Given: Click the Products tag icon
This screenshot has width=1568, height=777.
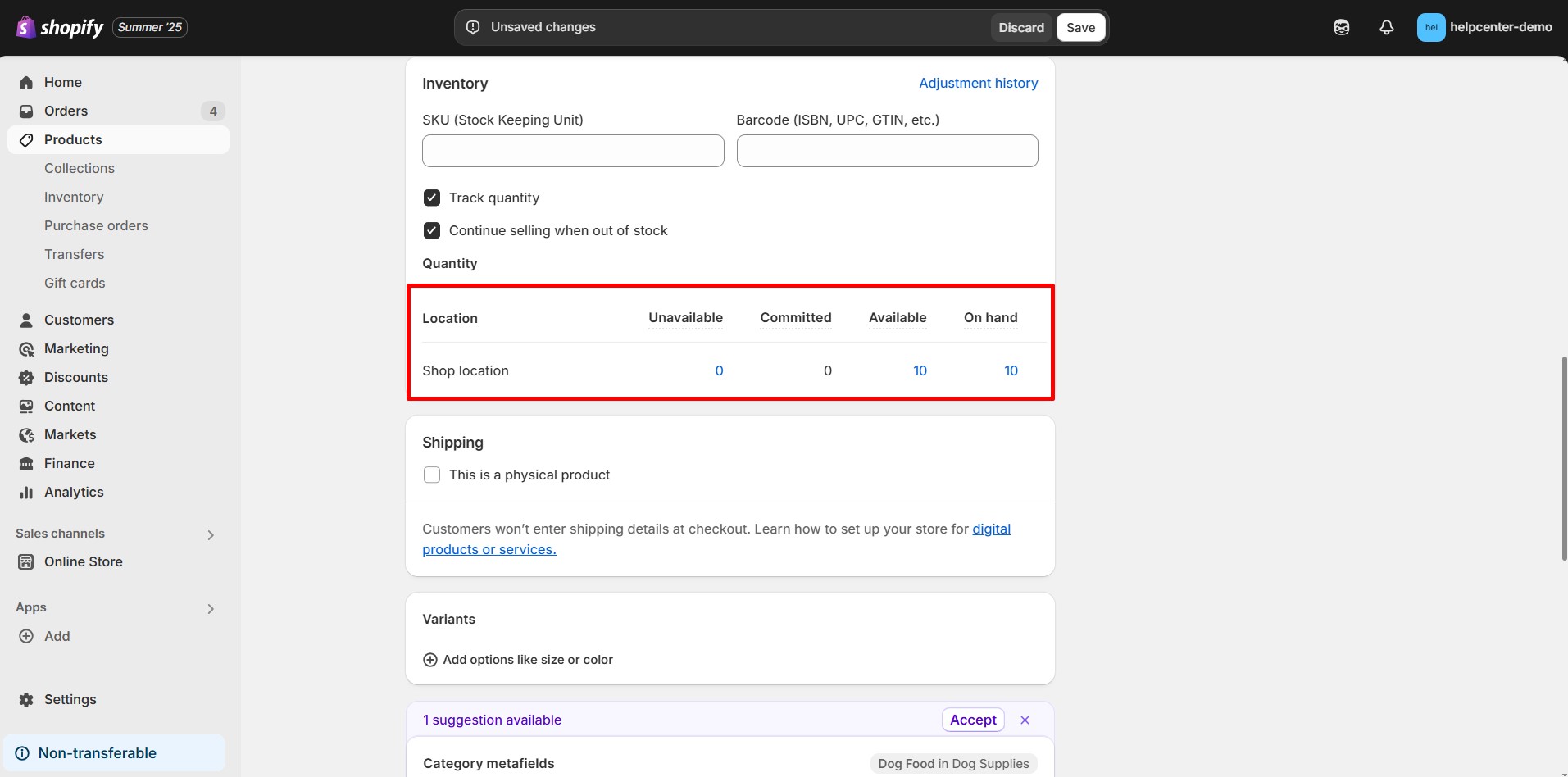Looking at the screenshot, I should click(27, 139).
